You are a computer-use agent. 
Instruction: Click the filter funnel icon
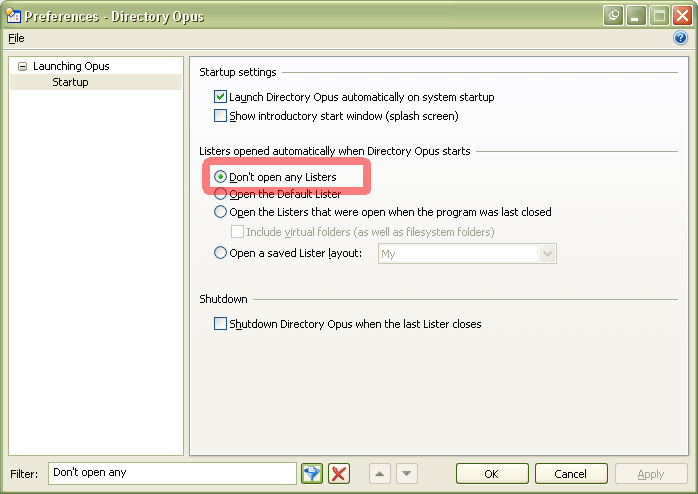pos(312,473)
